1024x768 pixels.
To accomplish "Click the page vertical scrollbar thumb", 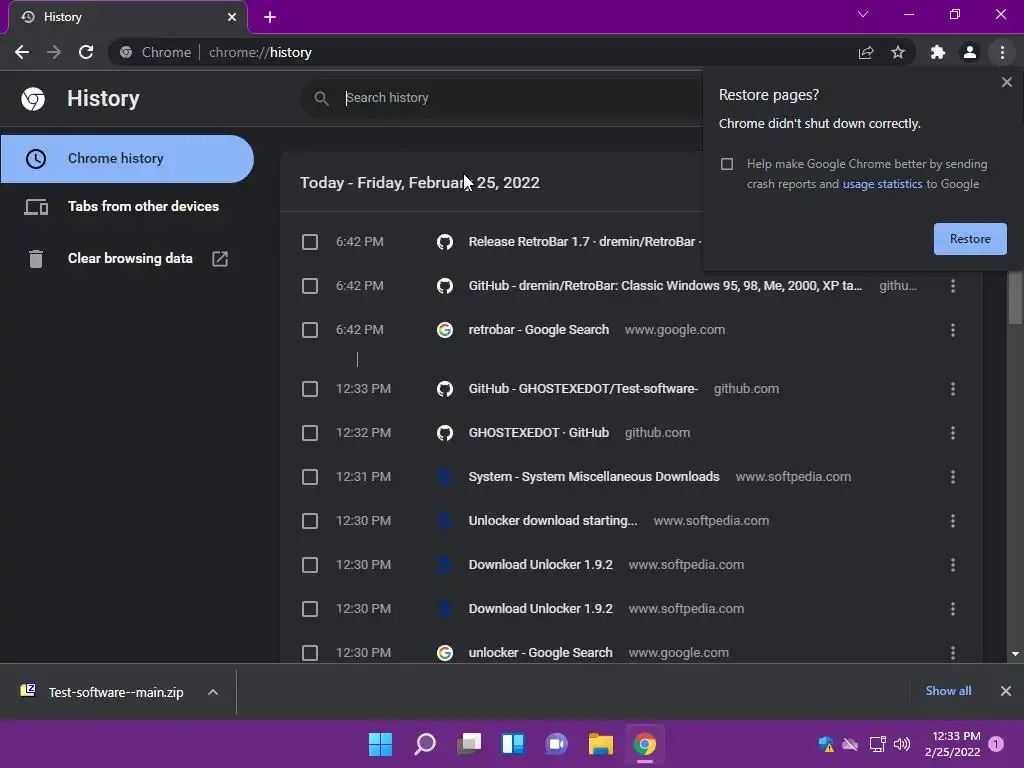I will tap(1015, 298).
